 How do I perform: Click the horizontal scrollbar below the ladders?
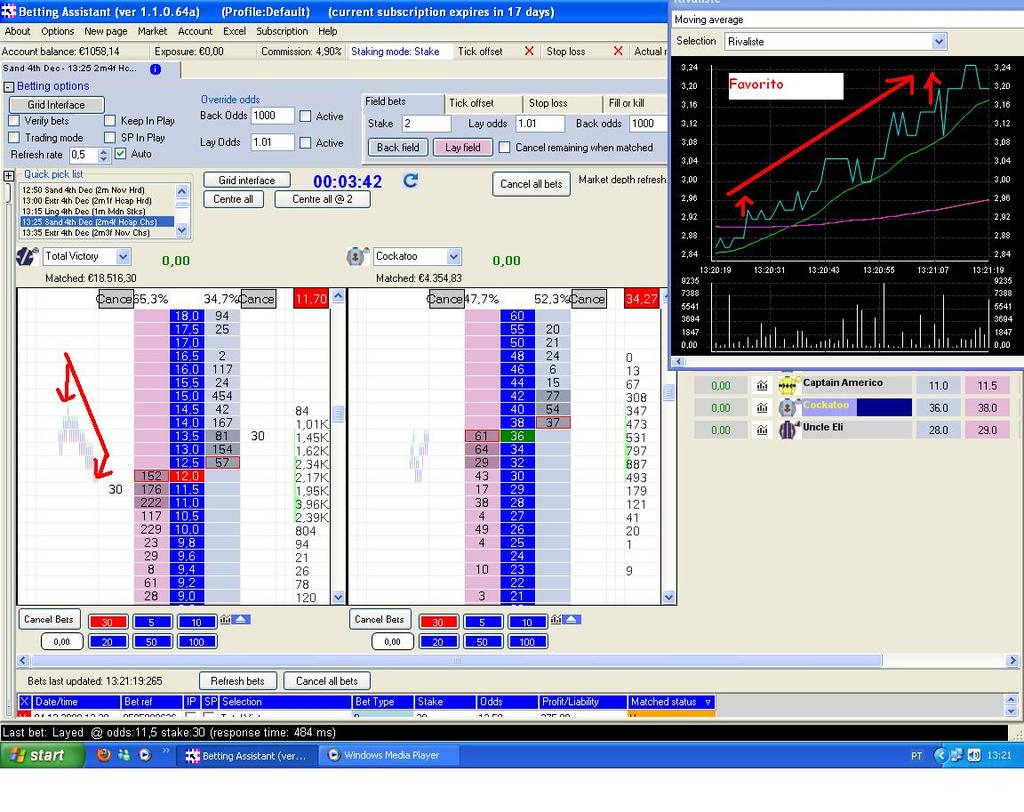[457, 660]
